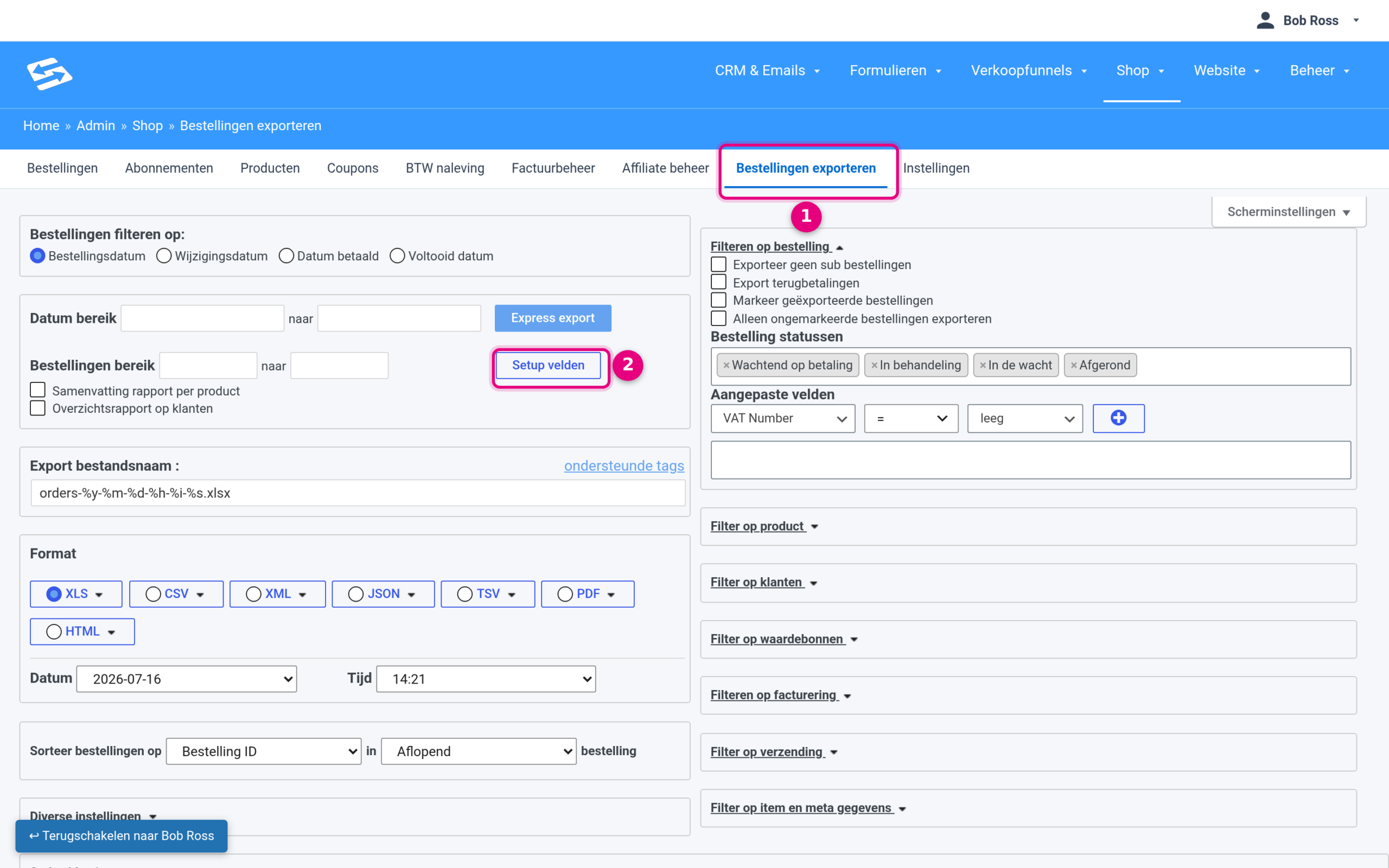Remove the Afgerond status tag
Image resolution: width=1389 pixels, height=868 pixels.
tap(1073, 365)
